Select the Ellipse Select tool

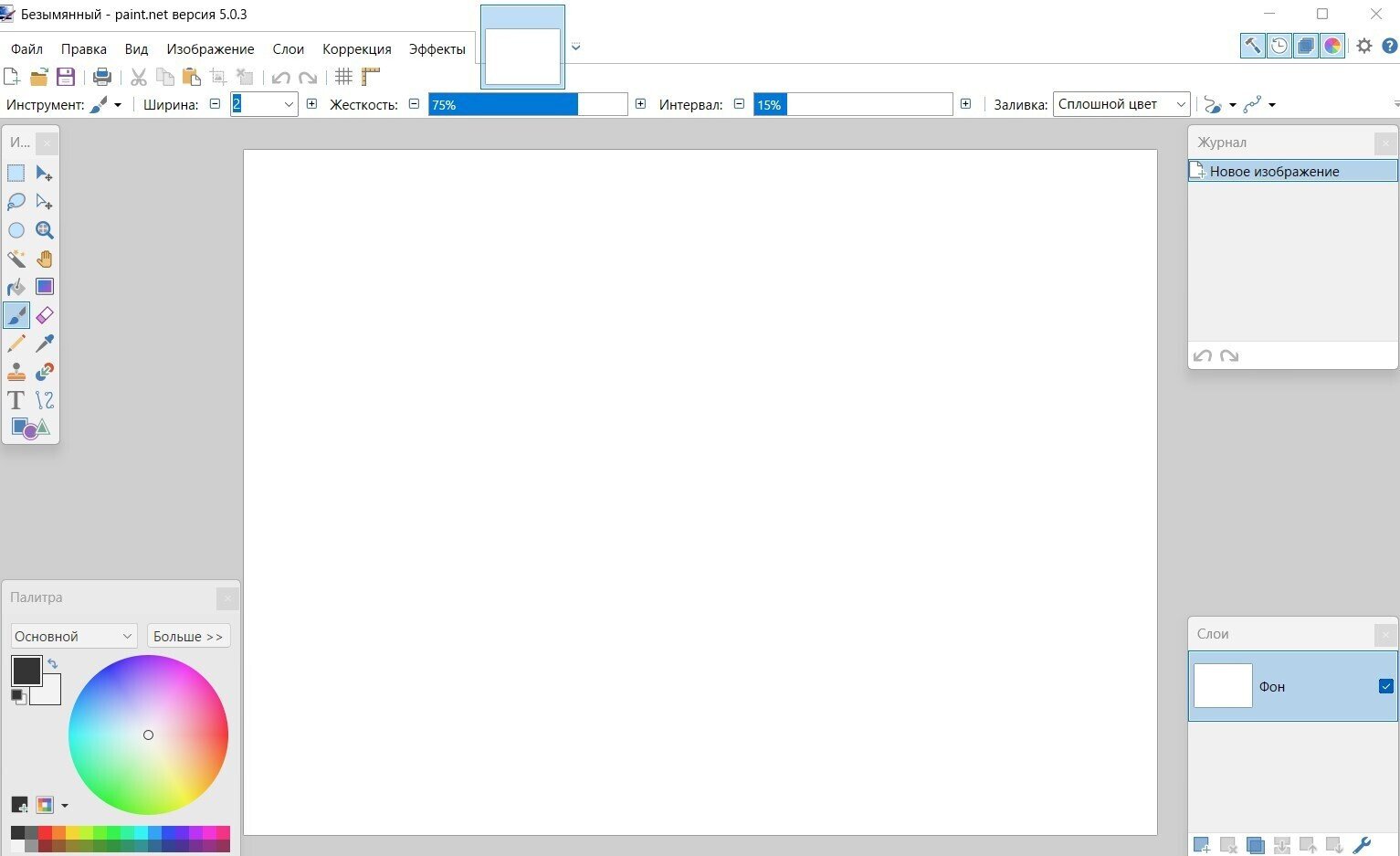pyautogui.click(x=16, y=230)
